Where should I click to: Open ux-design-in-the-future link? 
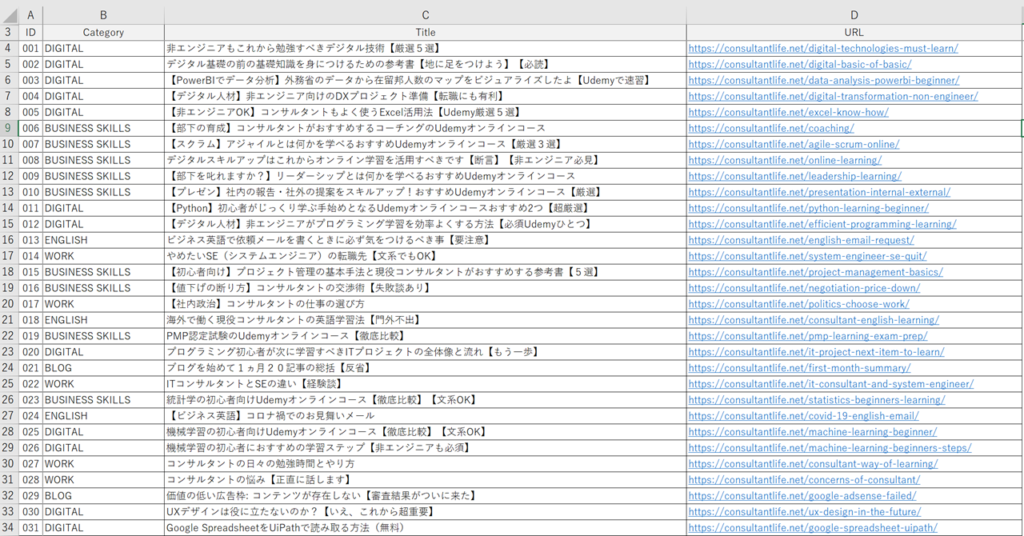pyautogui.click(x=805, y=512)
